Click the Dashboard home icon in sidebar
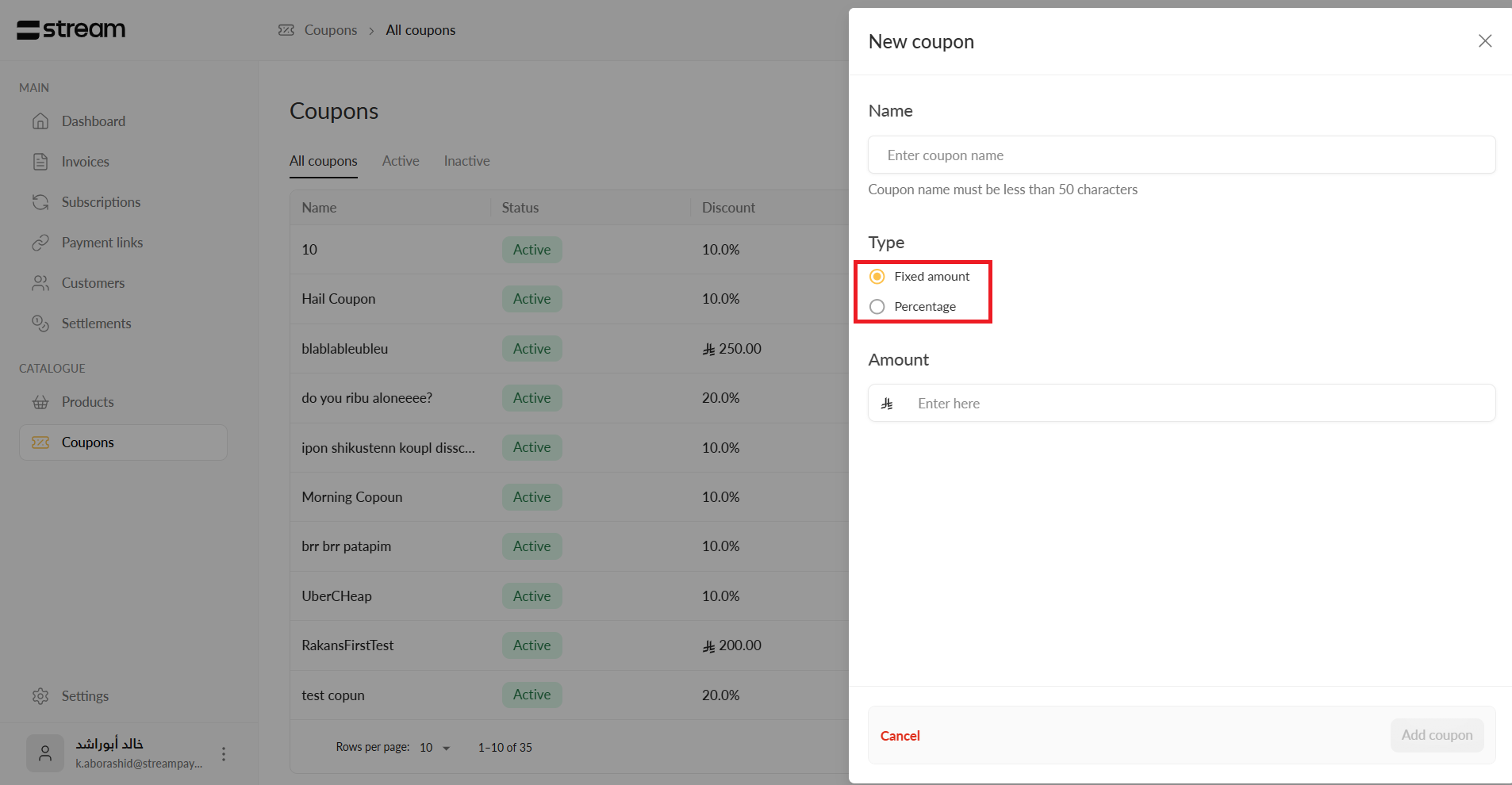 pos(40,121)
